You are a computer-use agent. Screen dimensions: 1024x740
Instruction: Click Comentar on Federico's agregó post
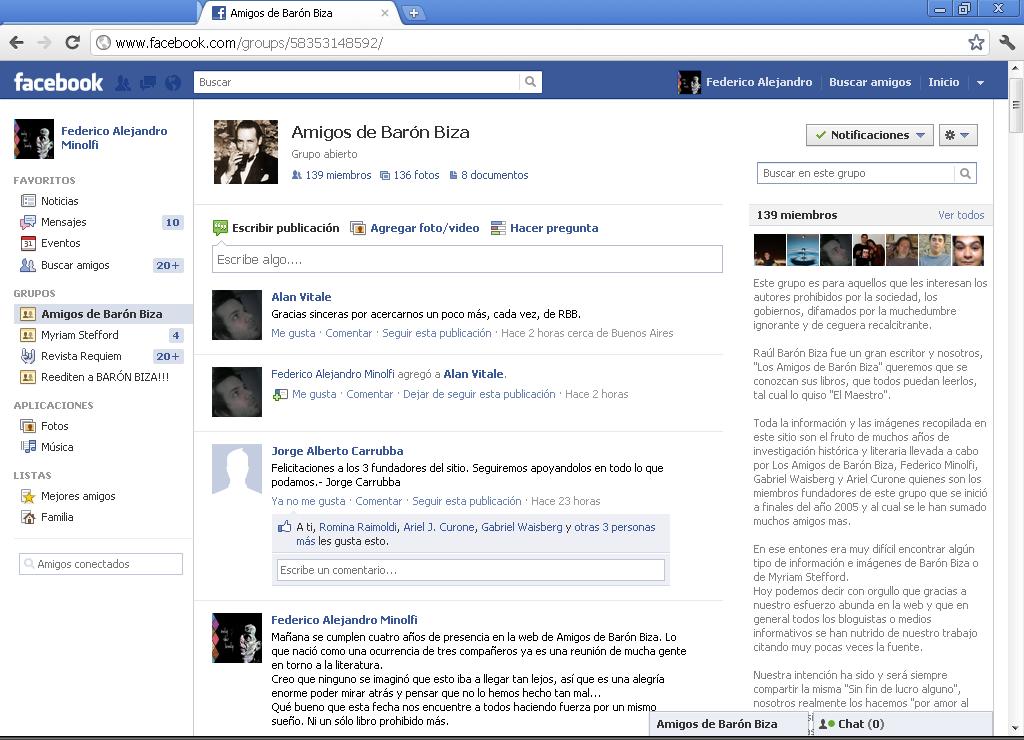[x=370, y=394]
